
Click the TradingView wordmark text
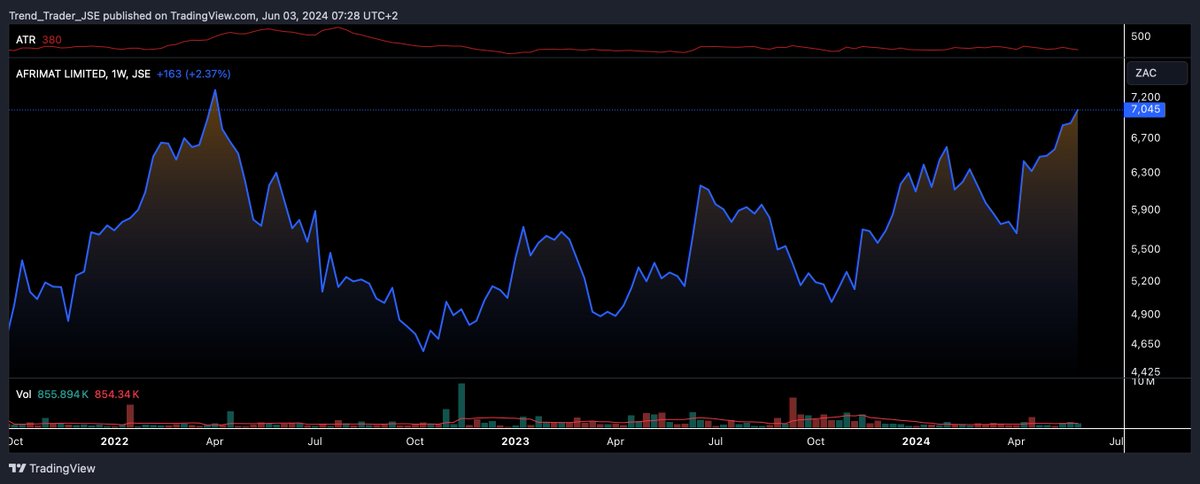[x=62, y=469]
